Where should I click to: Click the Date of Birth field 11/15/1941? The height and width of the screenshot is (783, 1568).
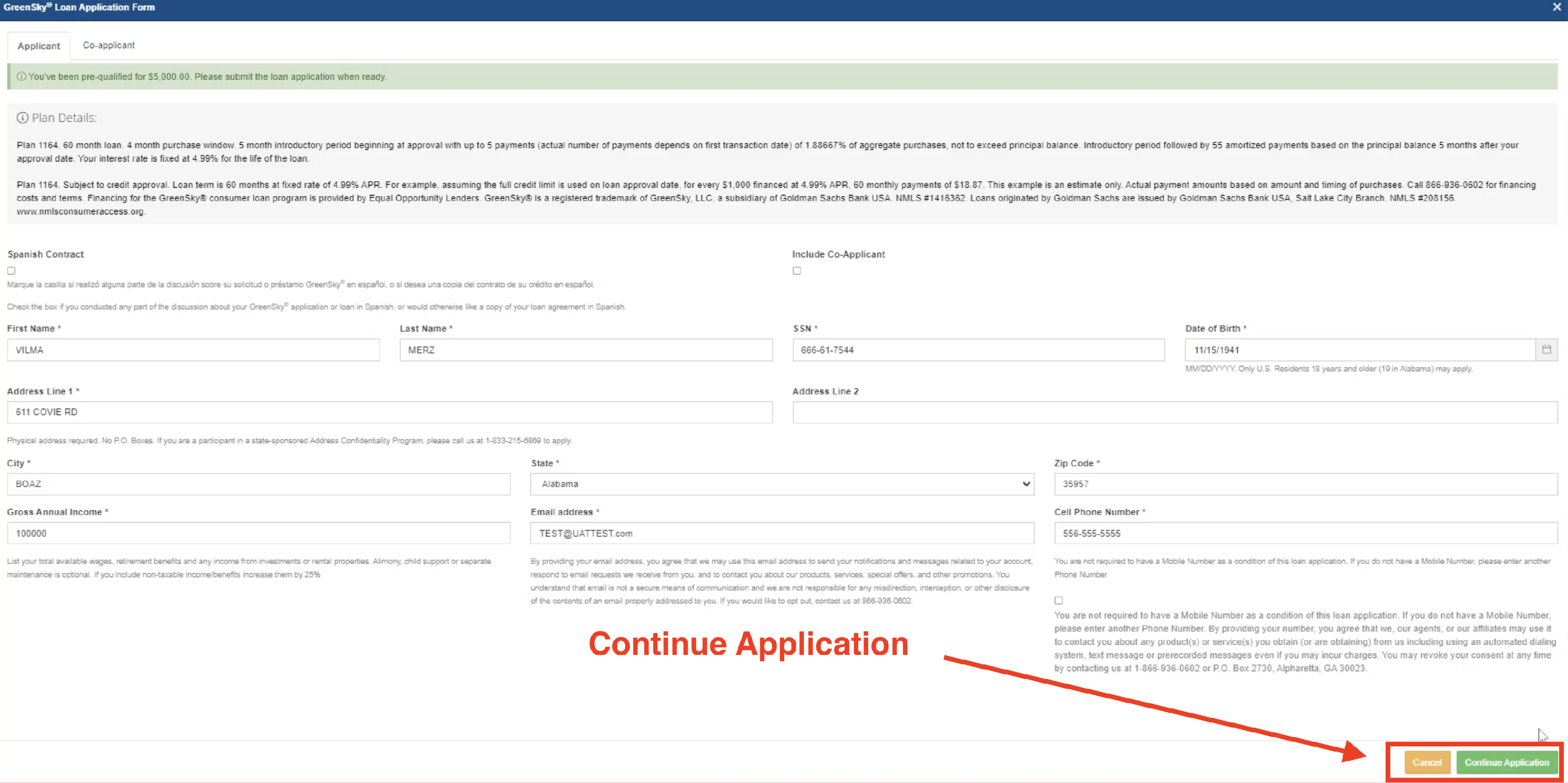1360,350
